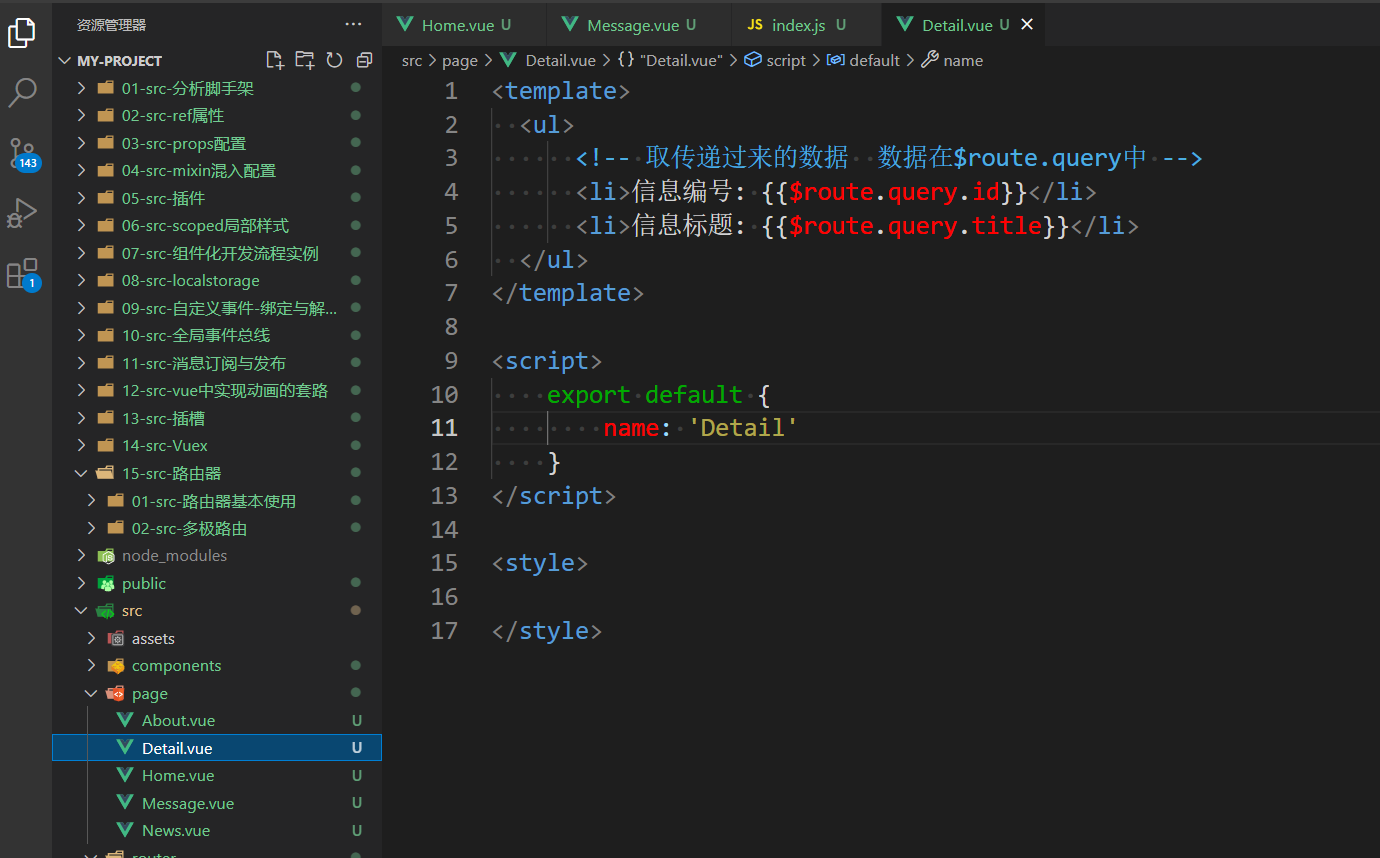Expand the 07-src-组件化开发流程实例 folder
1380x858 pixels.
[217, 253]
